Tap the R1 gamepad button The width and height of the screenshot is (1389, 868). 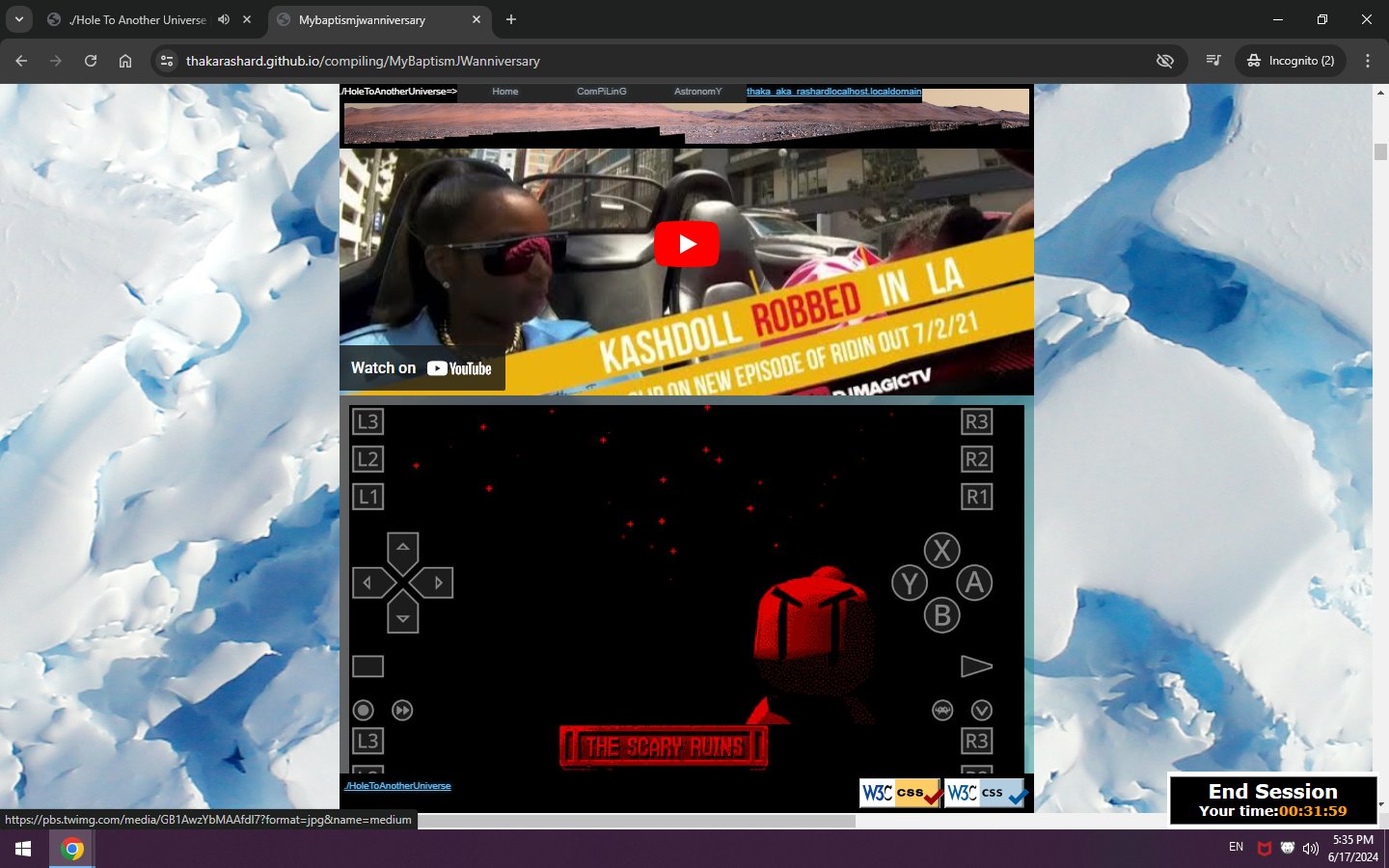pos(977,497)
